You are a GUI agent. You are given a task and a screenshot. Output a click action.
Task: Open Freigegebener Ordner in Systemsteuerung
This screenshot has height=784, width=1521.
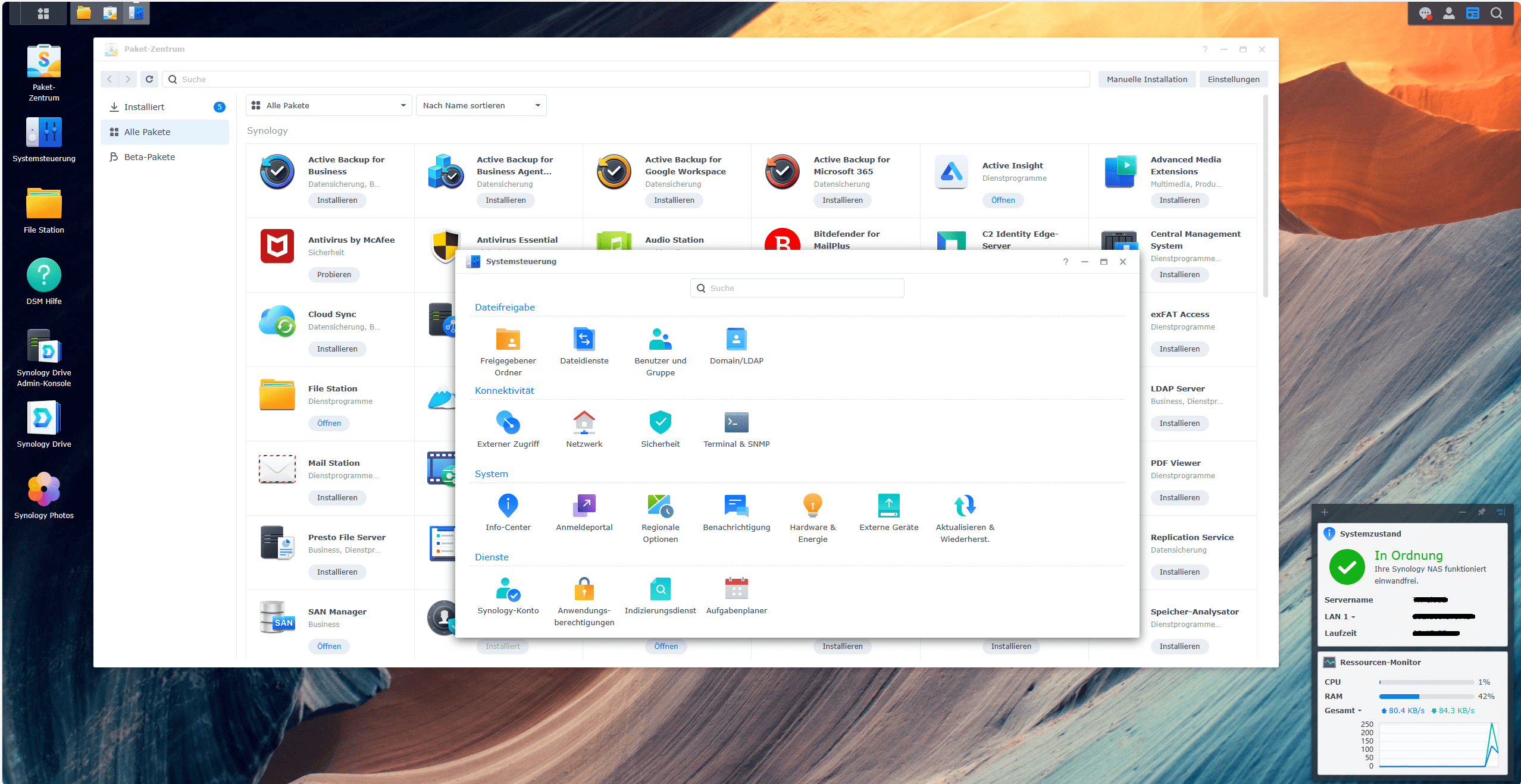(508, 352)
